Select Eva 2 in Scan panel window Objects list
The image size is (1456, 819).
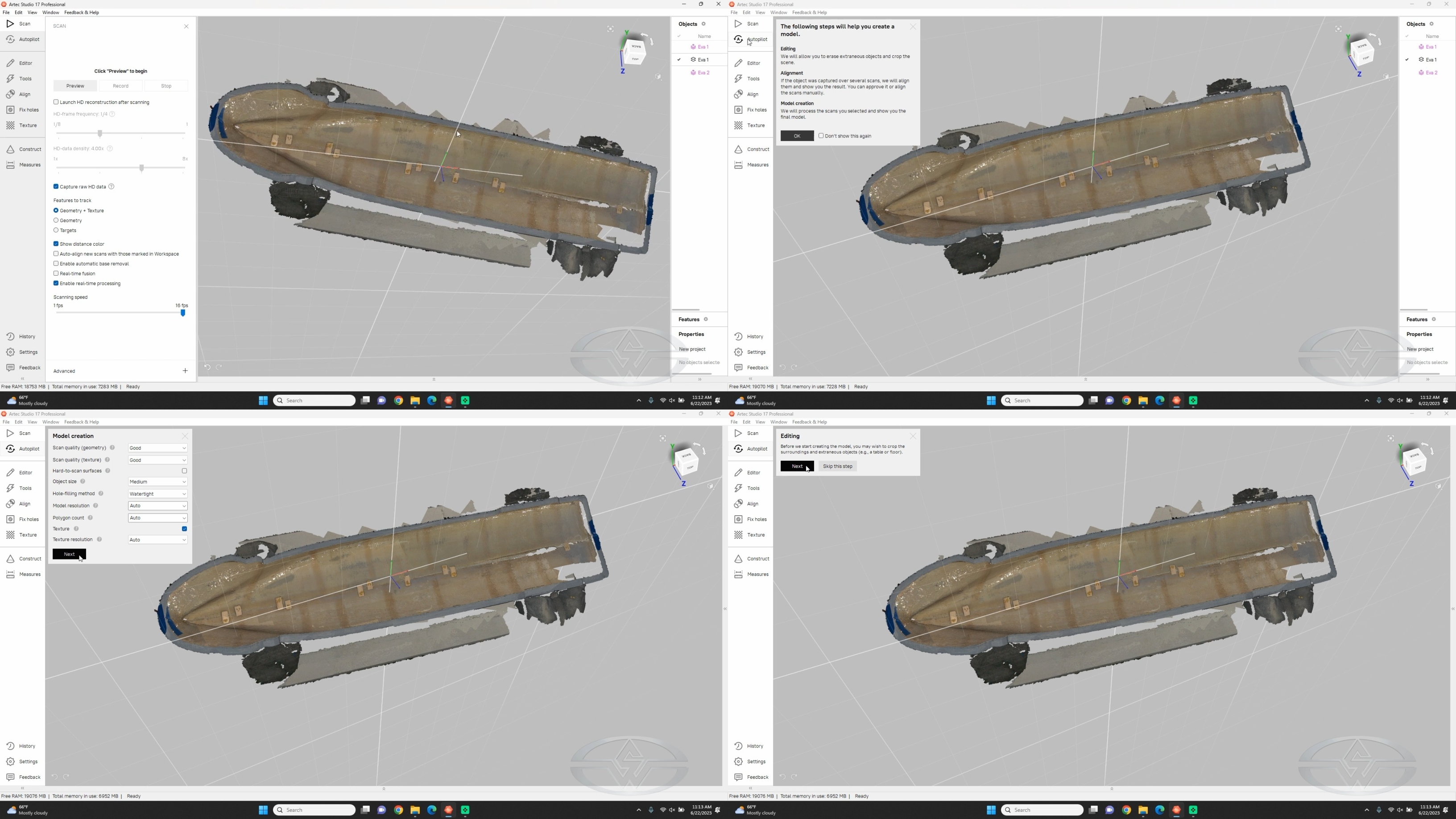700,72
